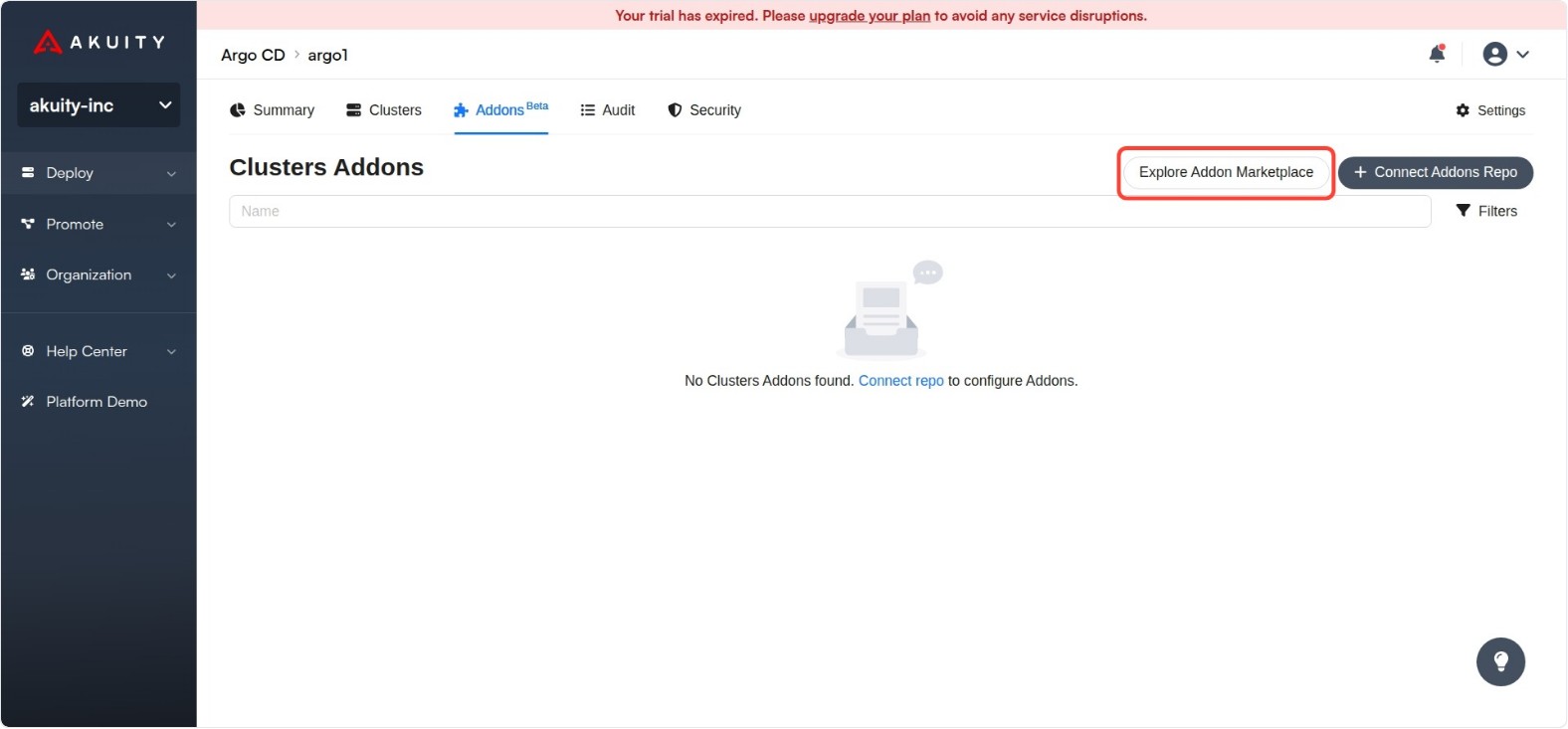Click the Addons puzzle piece icon
Viewport: 1568px width, 729px height.
click(x=461, y=110)
